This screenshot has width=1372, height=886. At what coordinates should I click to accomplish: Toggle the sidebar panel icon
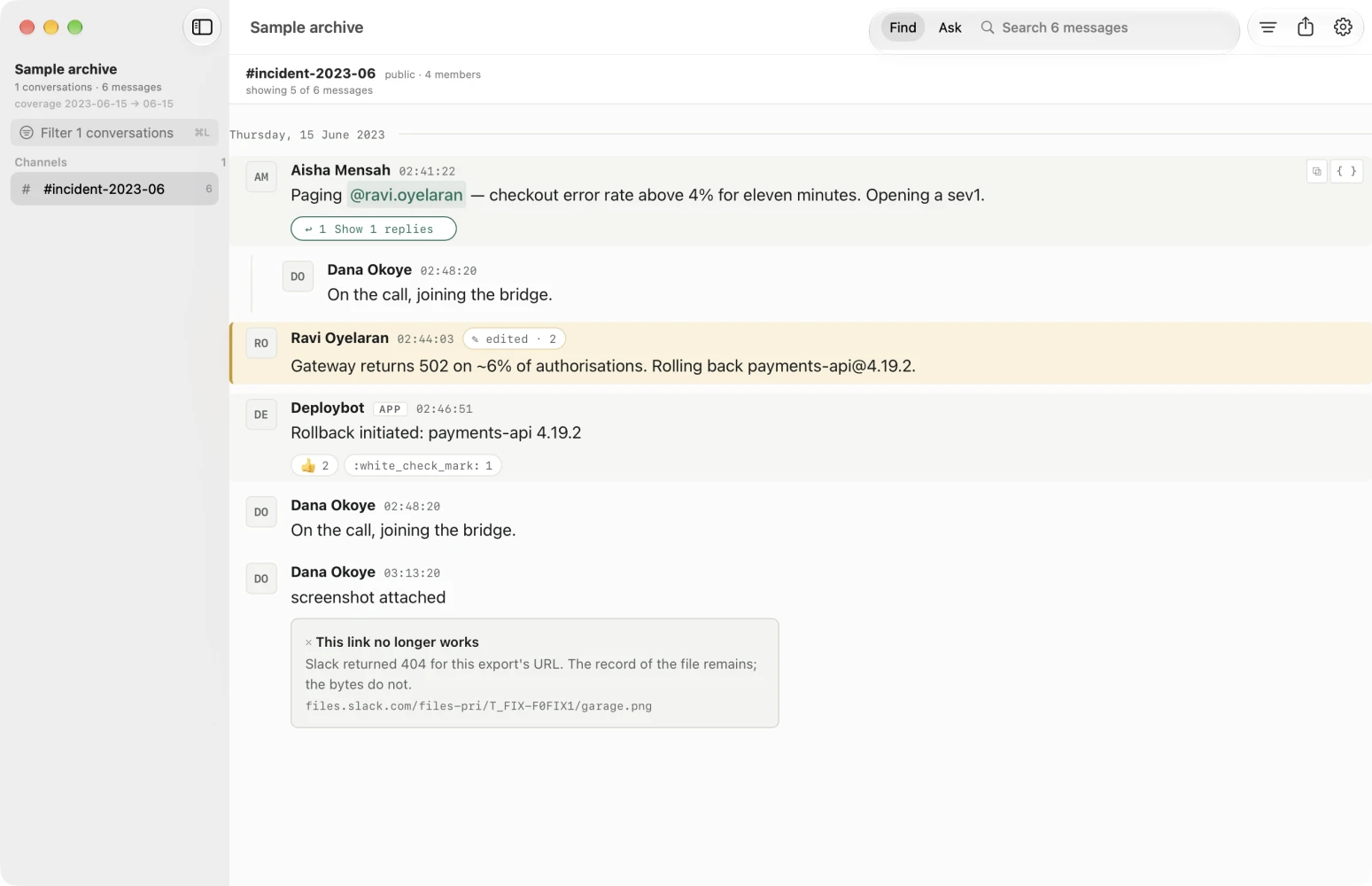202,27
